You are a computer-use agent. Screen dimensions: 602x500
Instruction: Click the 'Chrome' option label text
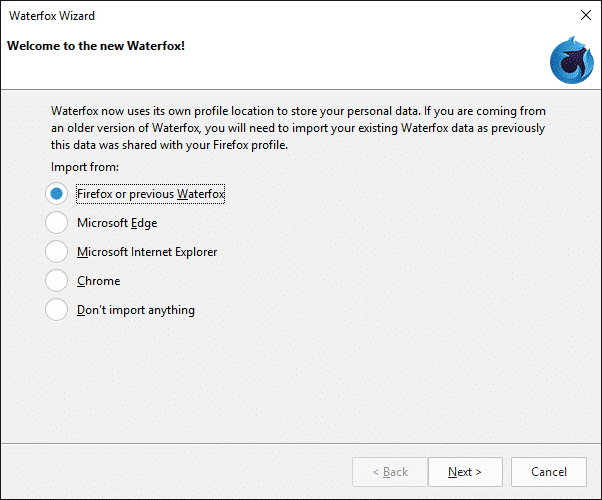pos(98,281)
